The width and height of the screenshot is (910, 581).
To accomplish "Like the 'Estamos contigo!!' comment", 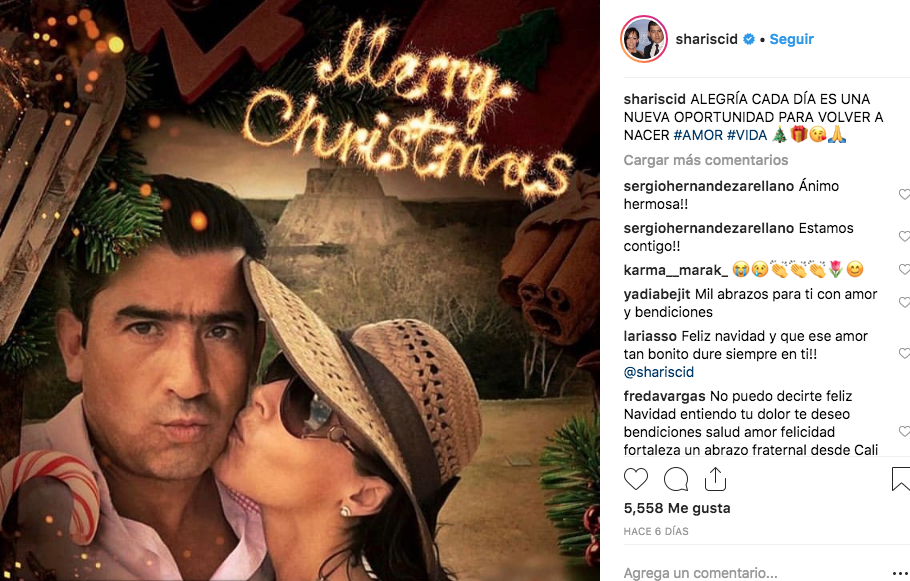I will (904, 236).
